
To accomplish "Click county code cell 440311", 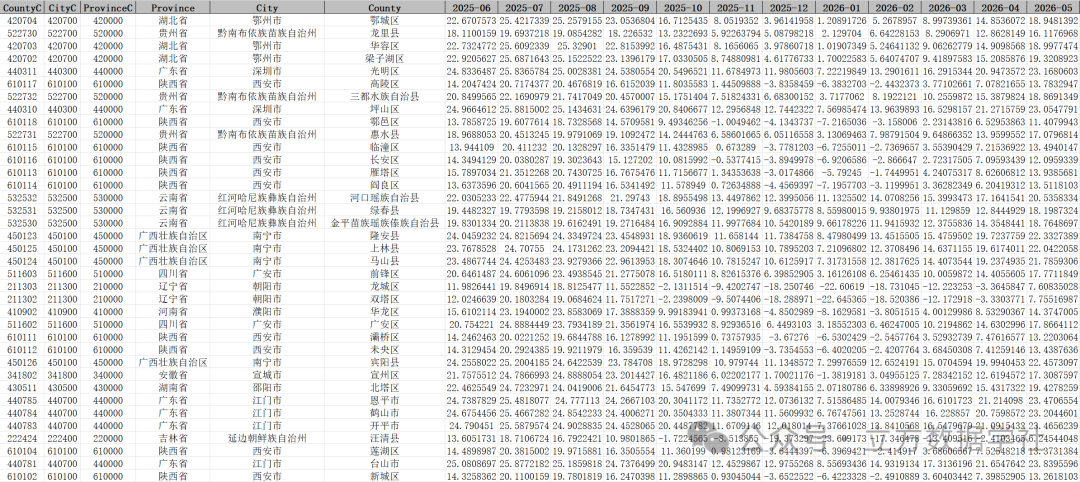I will point(22,71).
